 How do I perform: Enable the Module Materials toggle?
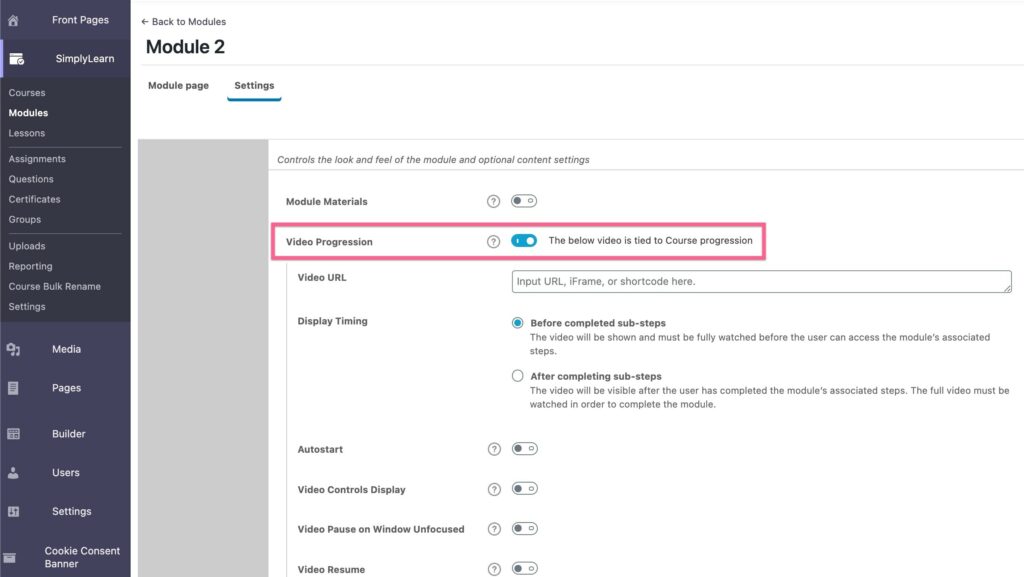524,201
